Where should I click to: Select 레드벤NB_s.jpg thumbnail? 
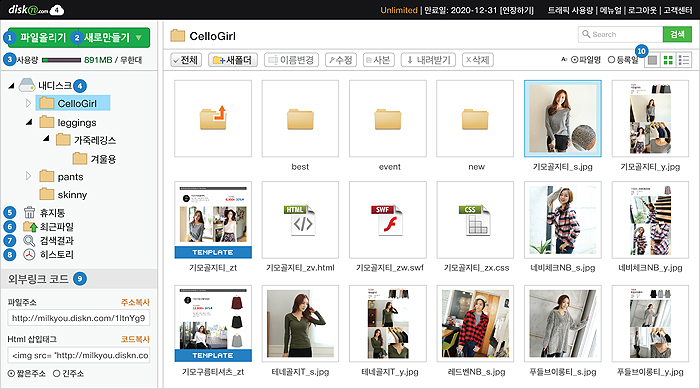(475, 324)
